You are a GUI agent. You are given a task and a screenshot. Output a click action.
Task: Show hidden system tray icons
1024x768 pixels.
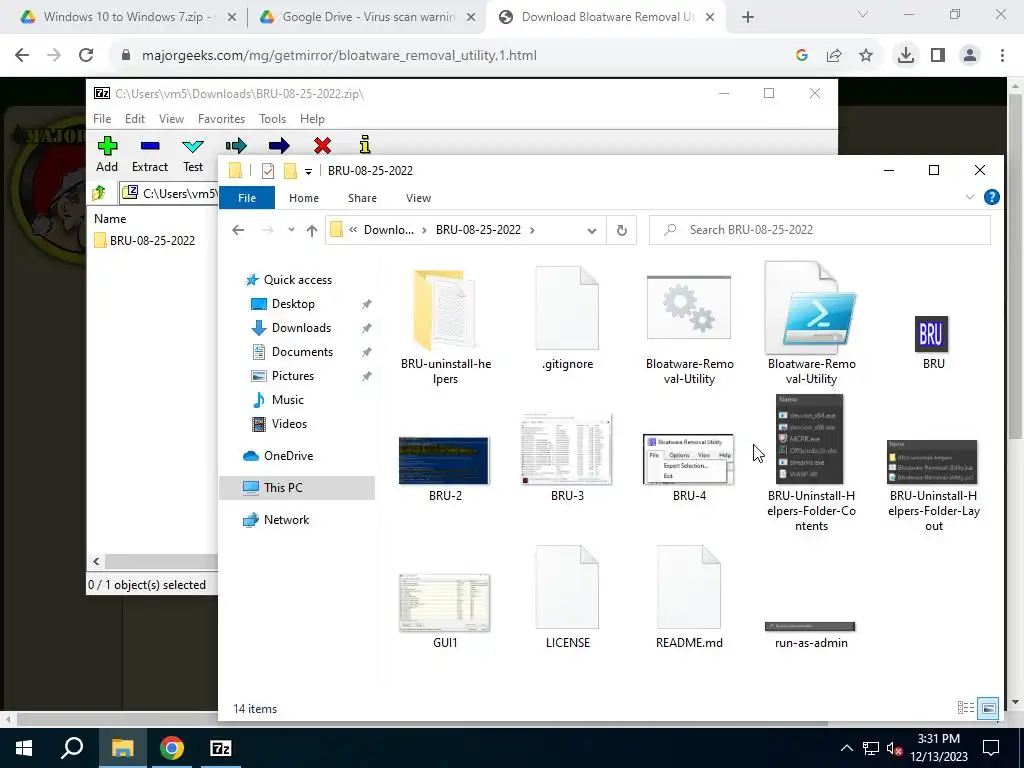pos(846,748)
